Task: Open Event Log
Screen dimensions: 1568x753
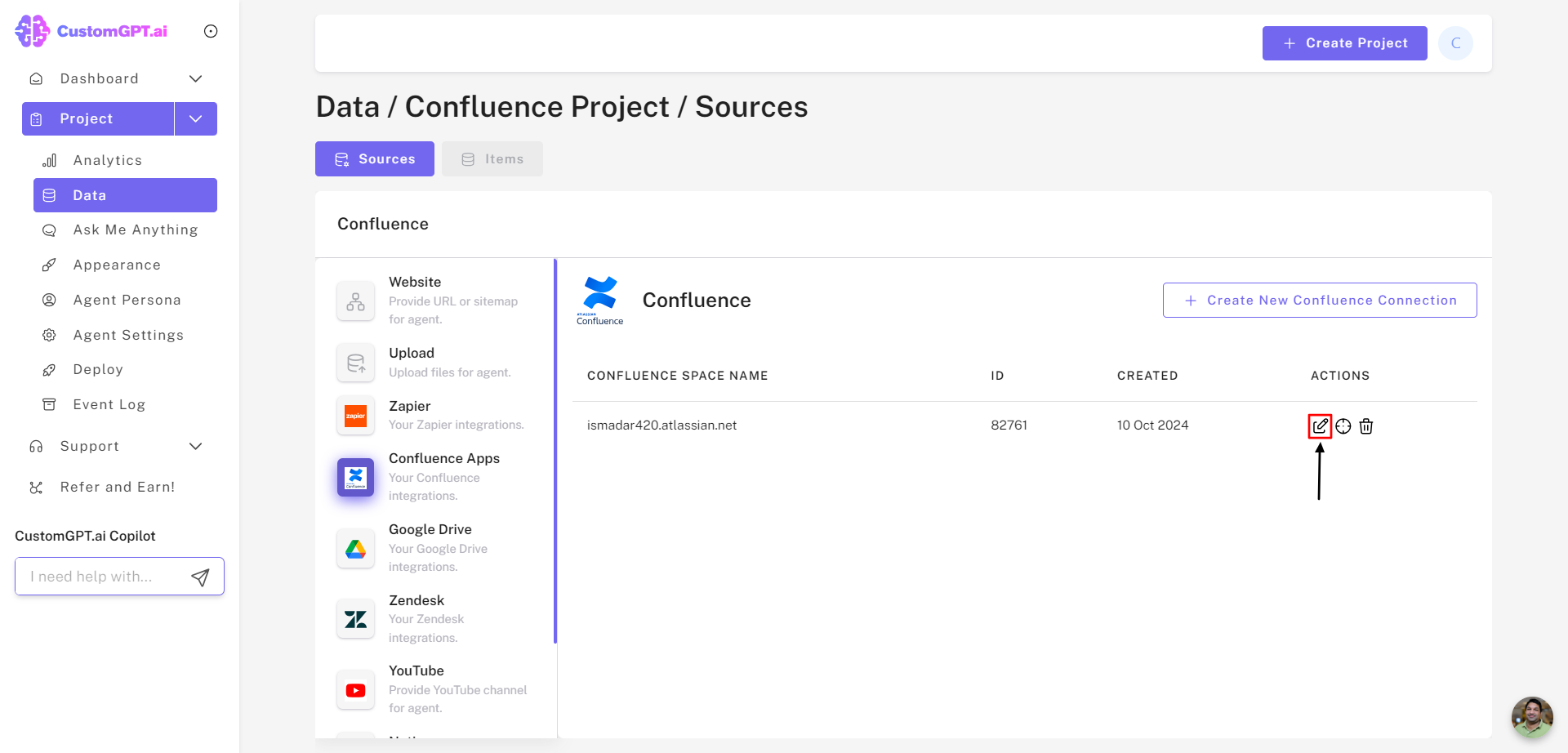Action: pos(109,404)
